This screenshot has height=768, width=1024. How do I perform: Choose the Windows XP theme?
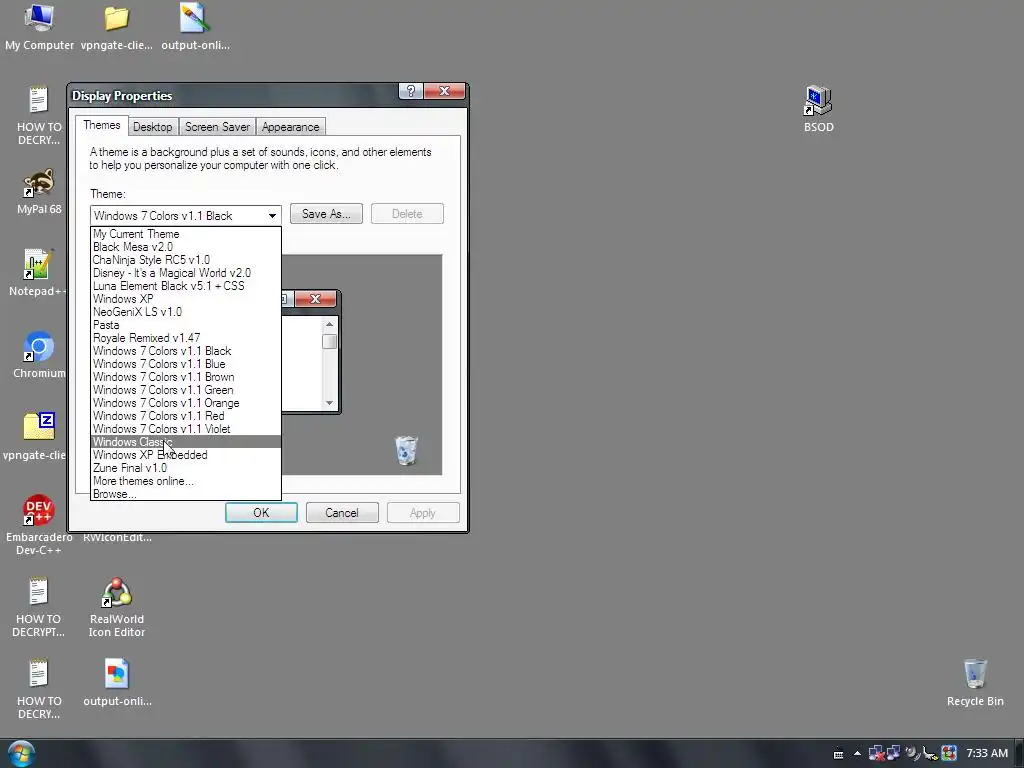point(185,299)
